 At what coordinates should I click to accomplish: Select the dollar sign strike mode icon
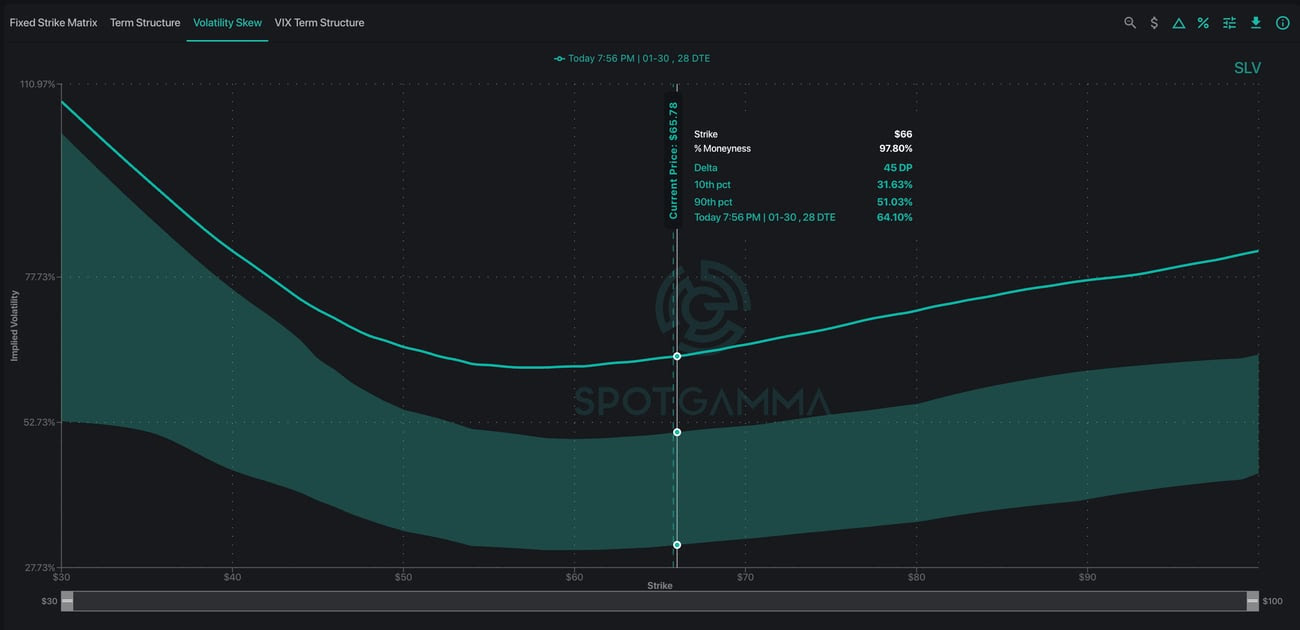(x=1154, y=22)
